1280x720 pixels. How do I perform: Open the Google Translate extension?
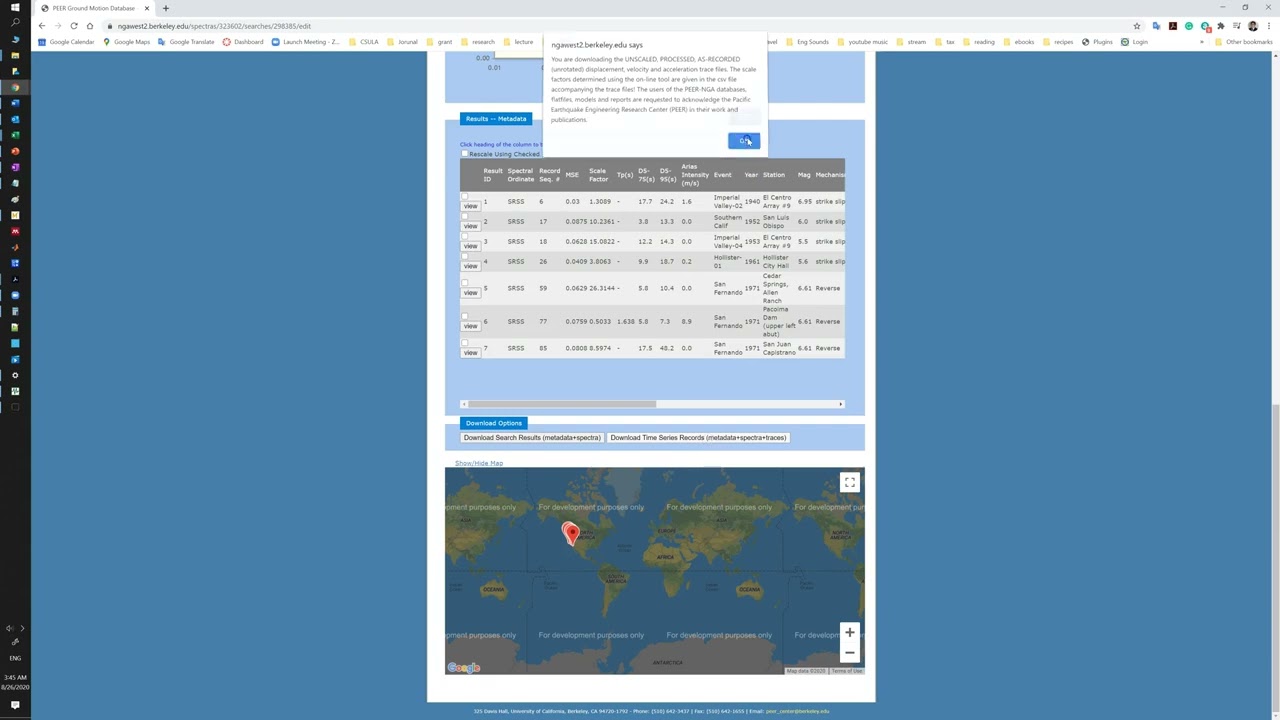tap(1157, 26)
